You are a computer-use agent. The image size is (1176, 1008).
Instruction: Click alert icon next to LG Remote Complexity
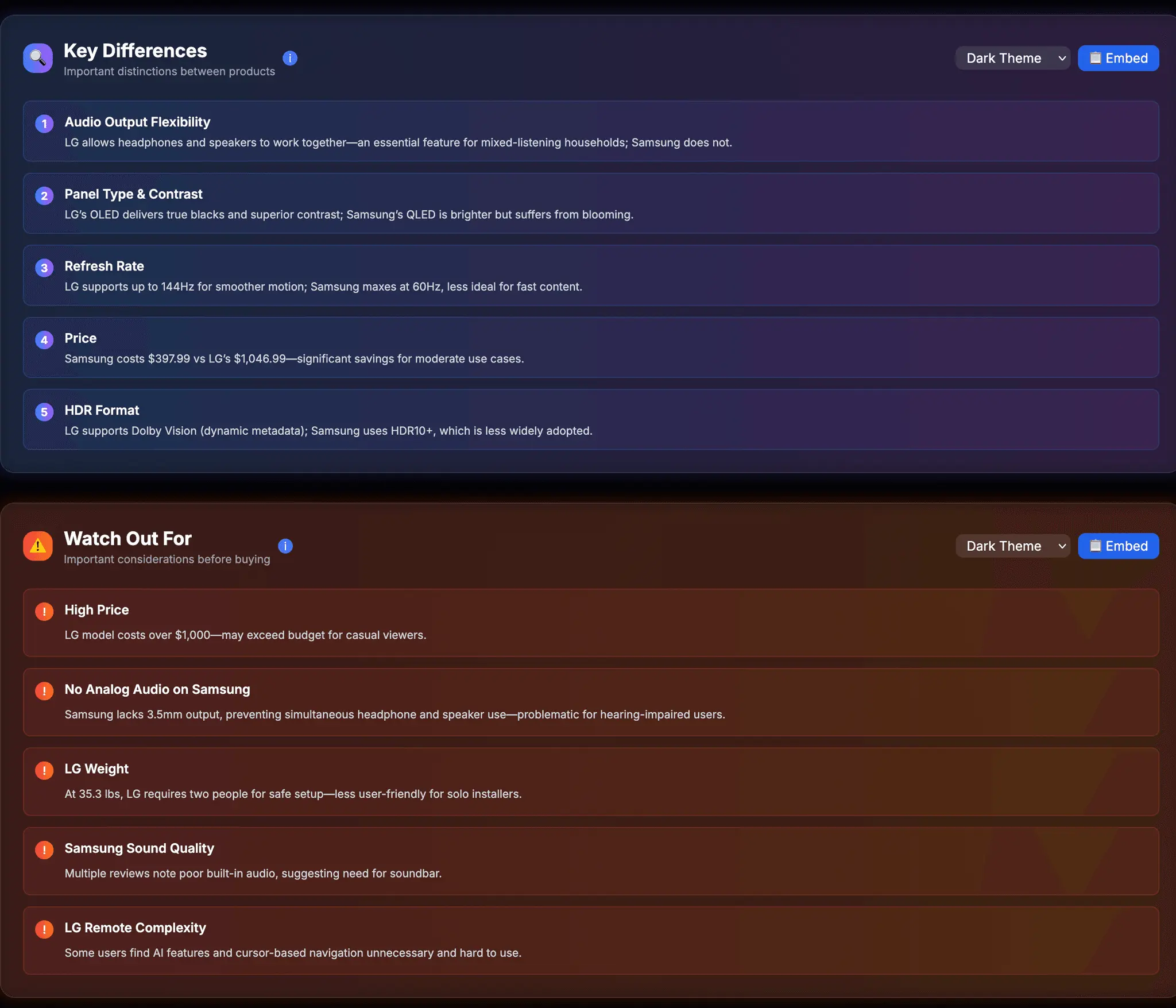44,929
